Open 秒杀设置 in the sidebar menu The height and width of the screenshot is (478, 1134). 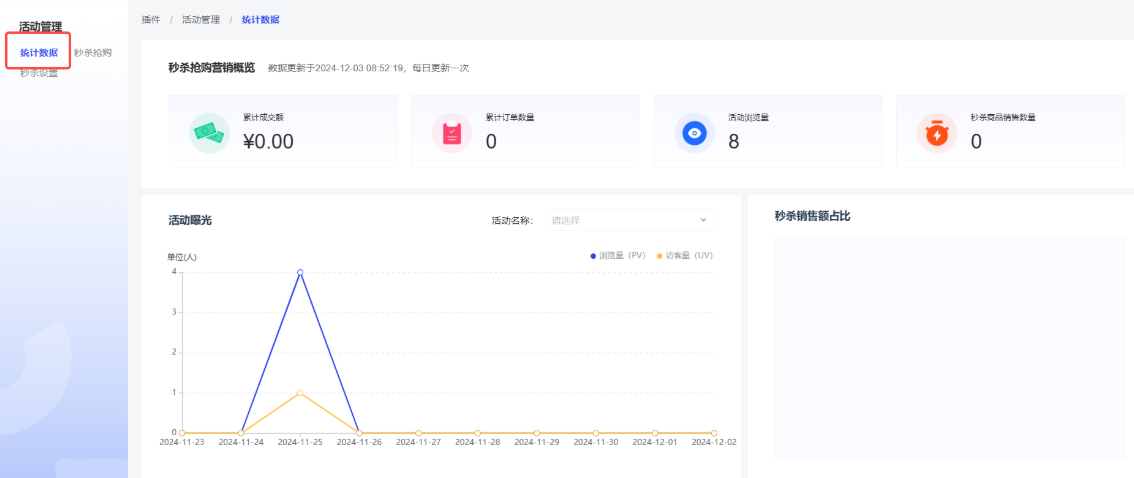(39, 73)
